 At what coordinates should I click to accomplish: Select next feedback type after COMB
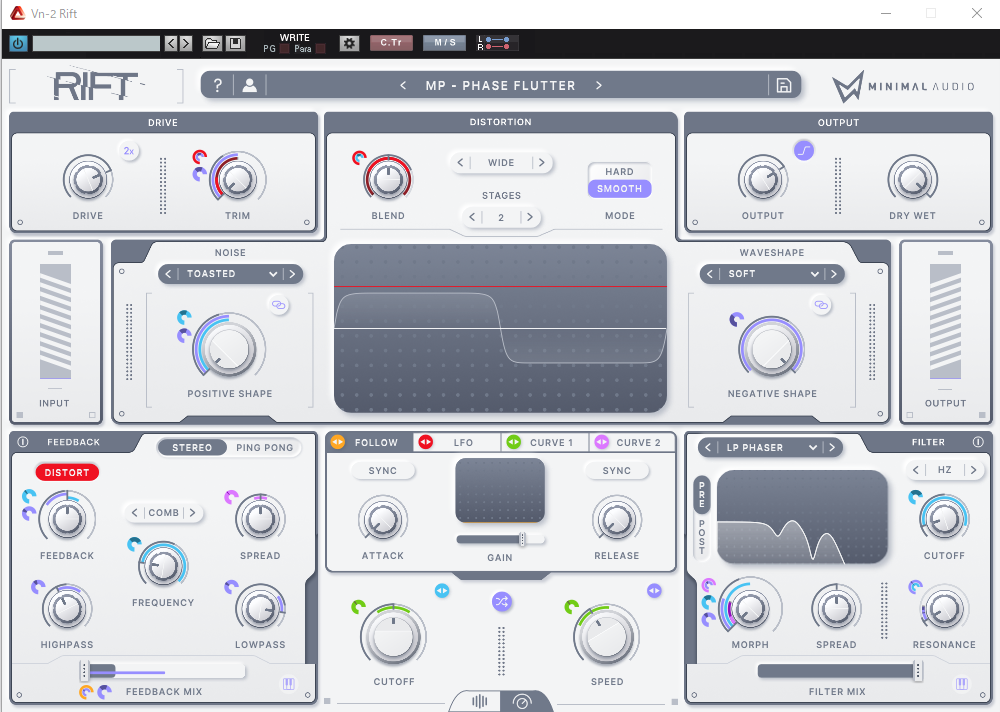click(192, 512)
